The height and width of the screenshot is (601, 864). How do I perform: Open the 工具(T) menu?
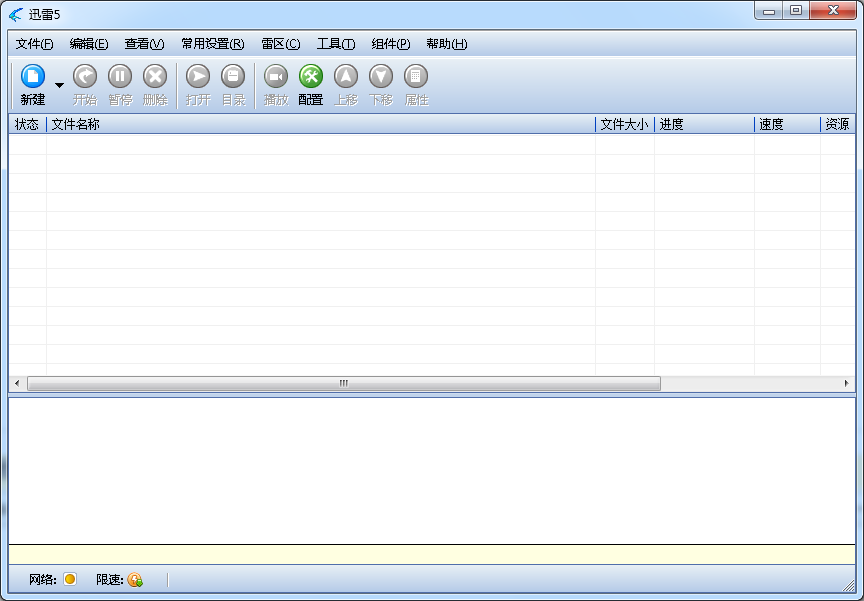point(336,44)
